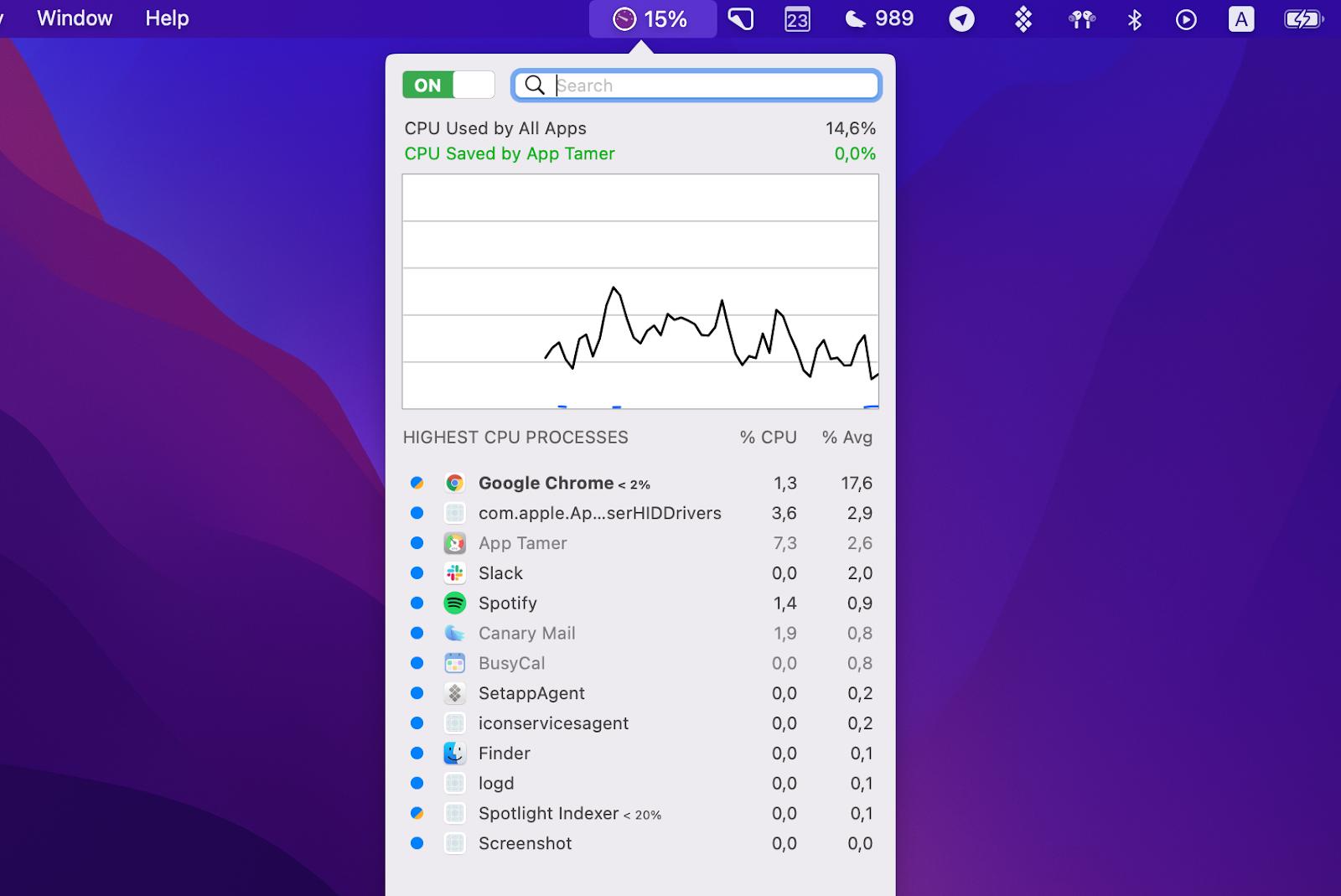The width and height of the screenshot is (1341, 896).
Task: Click the SetappAgent app icon
Action: click(454, 693)
